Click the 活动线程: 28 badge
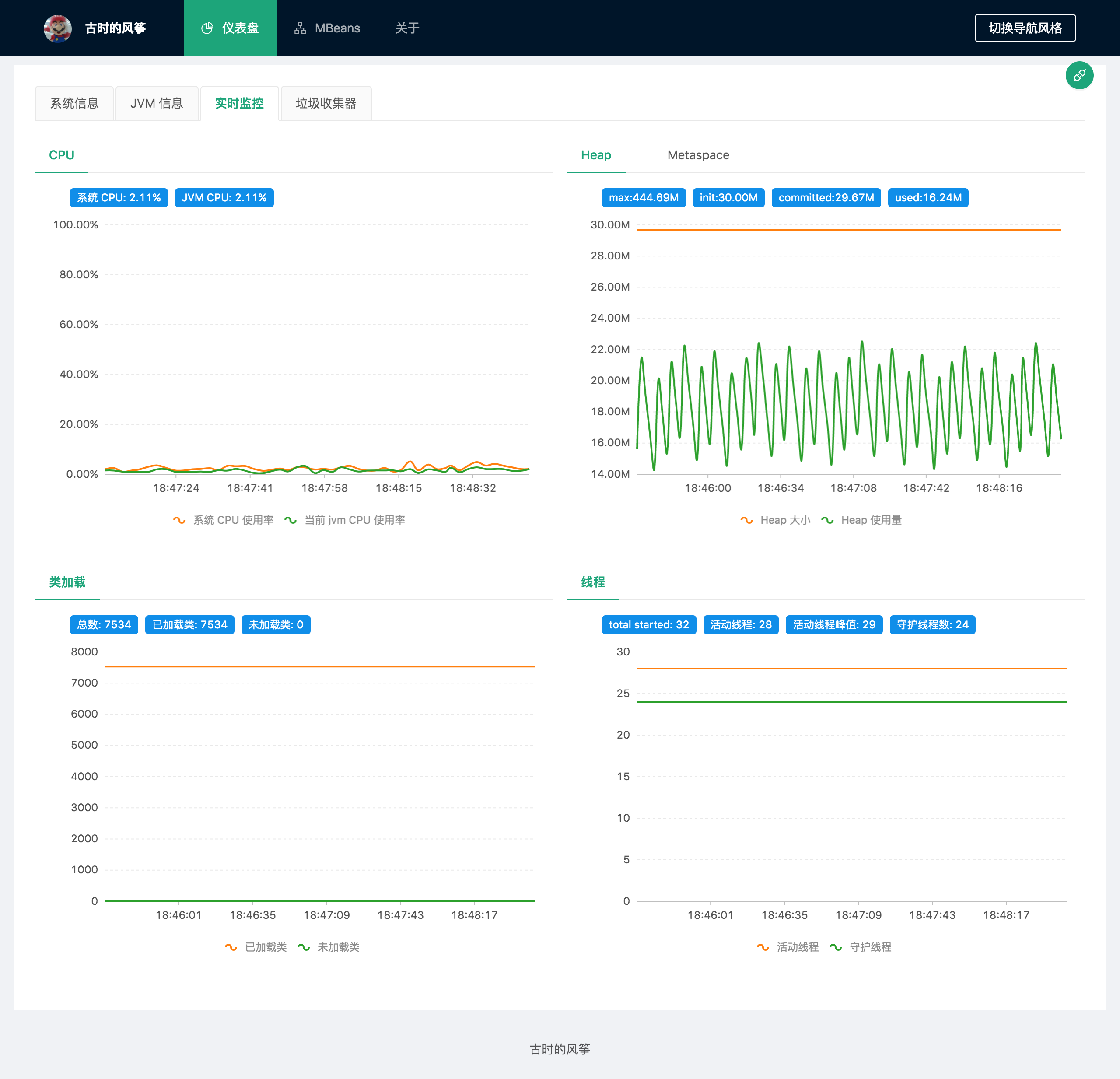Viewport: 1120px width, 1079px height. pos(741,625)
